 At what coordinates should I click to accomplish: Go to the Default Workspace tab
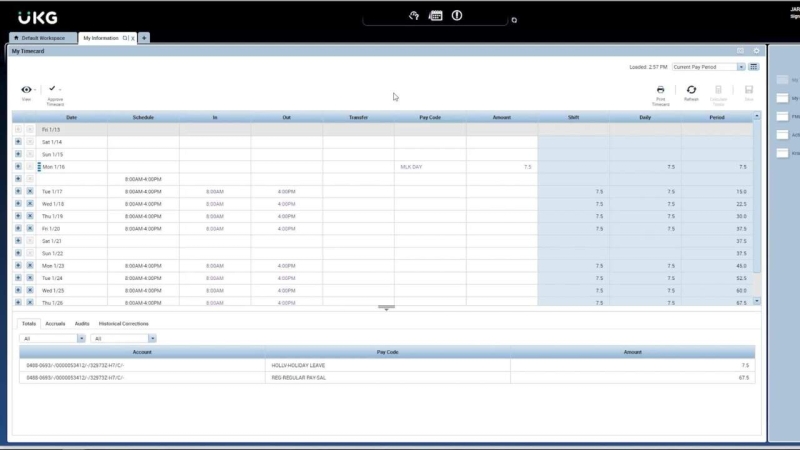[x=42, y=38]
